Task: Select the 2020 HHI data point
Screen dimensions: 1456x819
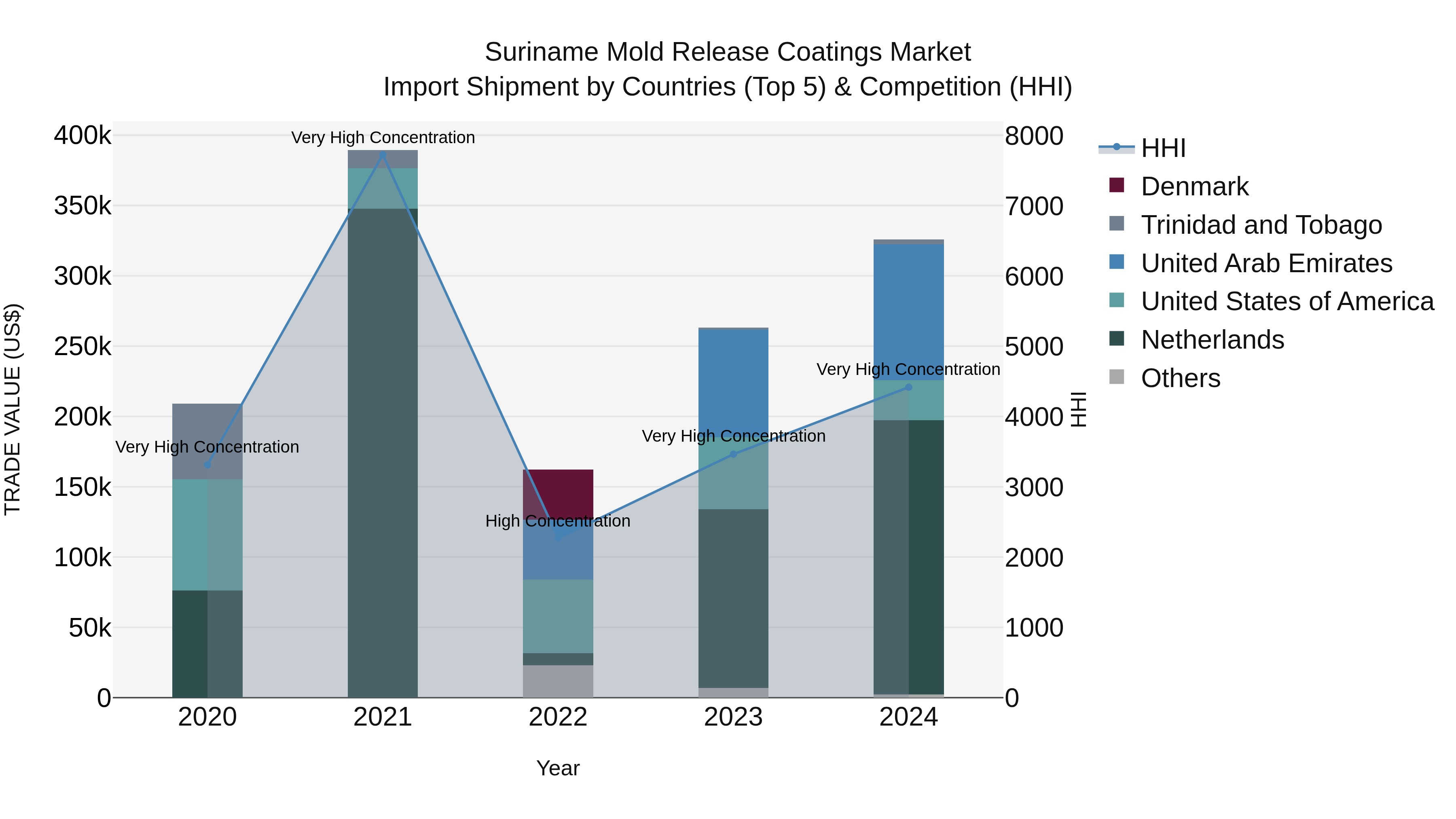Action: pyautogui.click(x=207, y=465)
